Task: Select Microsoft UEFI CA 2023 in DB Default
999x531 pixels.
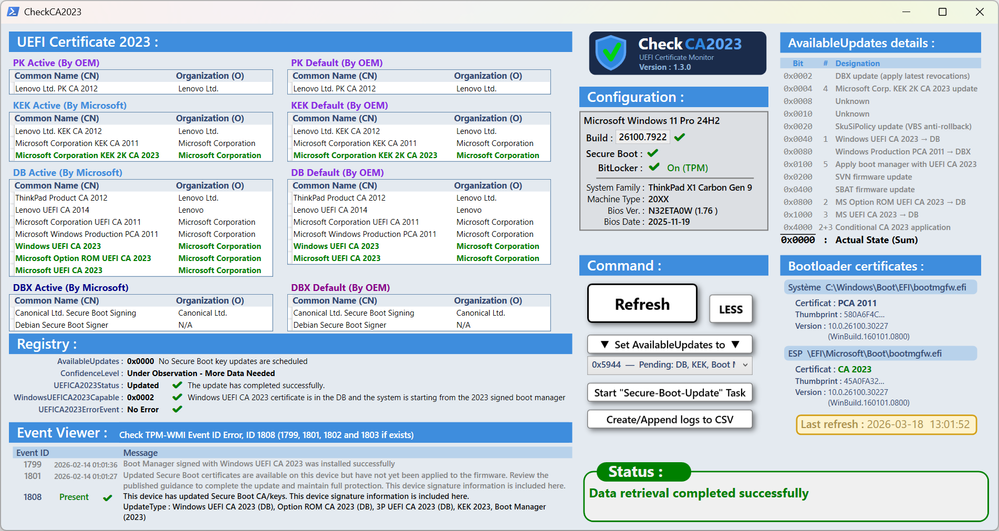Action: [x=419, y=259]
